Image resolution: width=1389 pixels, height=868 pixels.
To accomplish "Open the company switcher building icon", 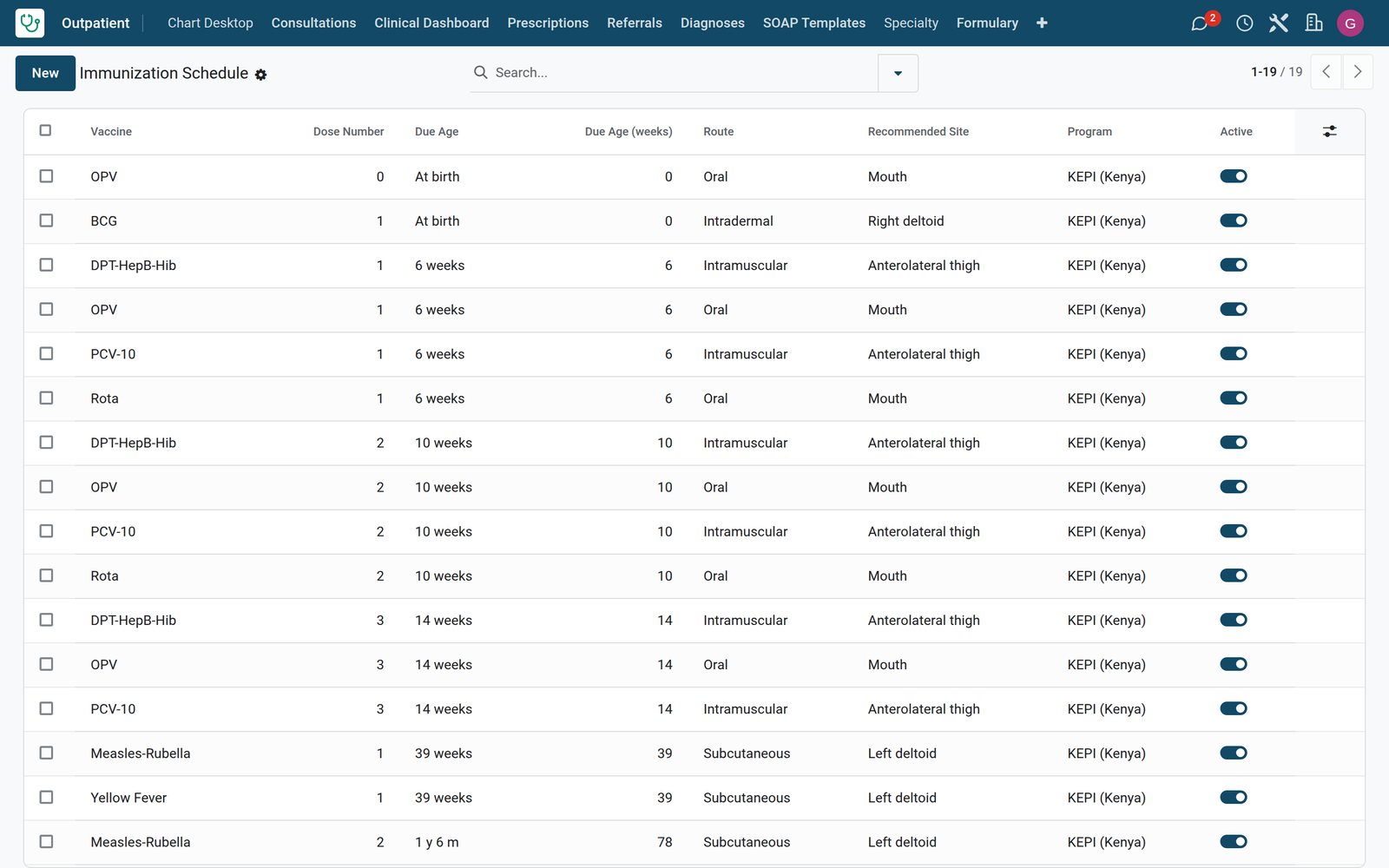I will pos(1313,23).
